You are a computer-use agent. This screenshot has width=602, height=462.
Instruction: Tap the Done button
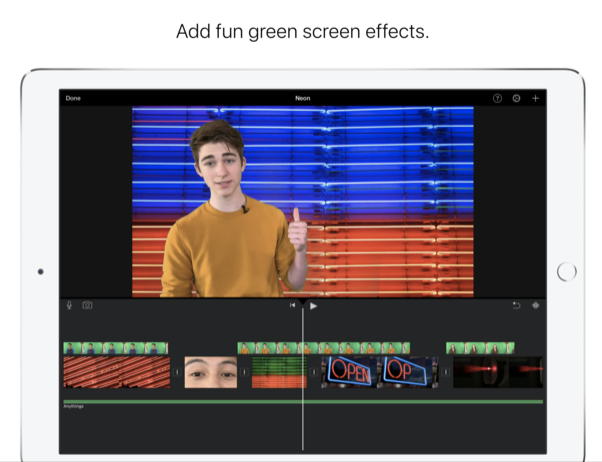[73, 98]
